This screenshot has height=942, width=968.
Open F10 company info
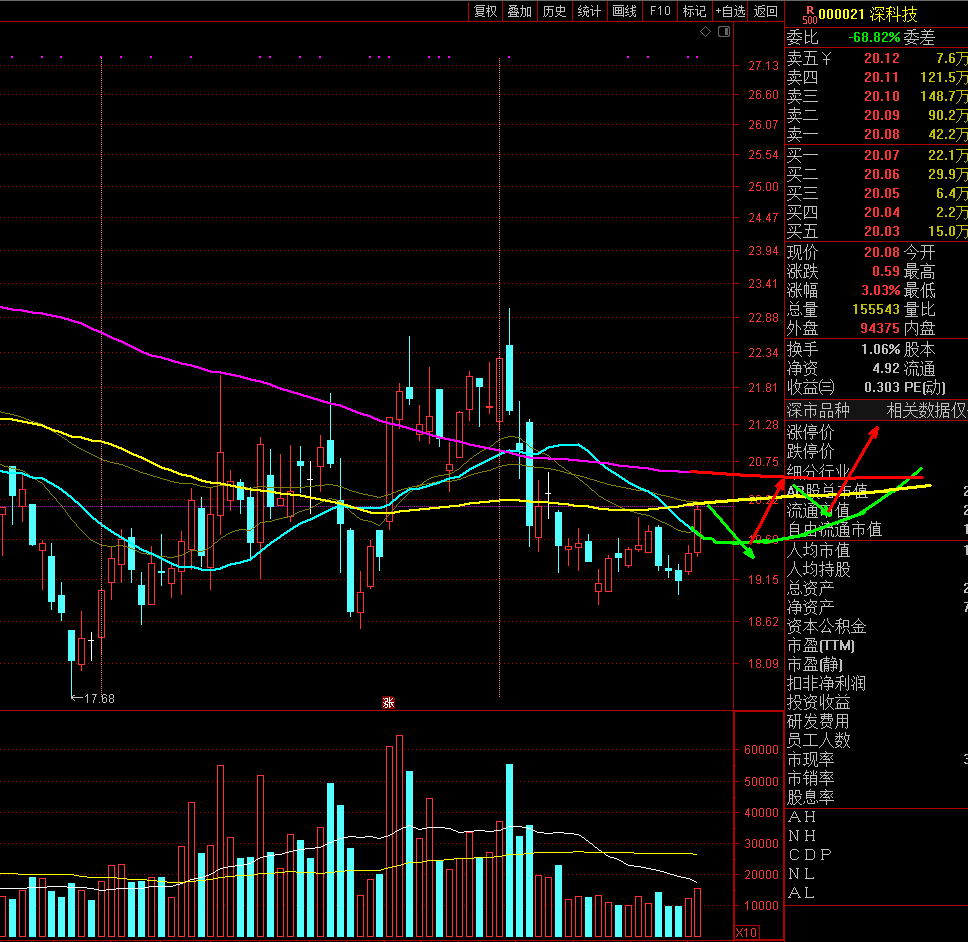660,11
